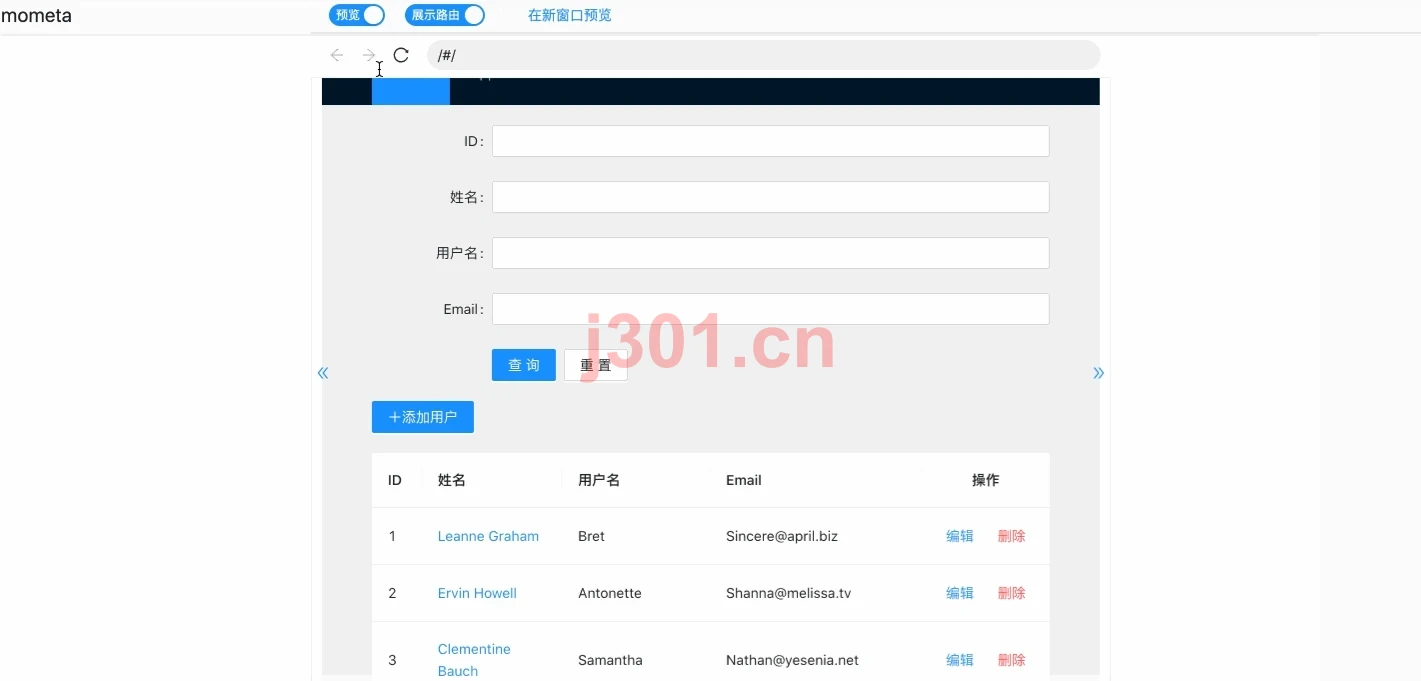
Task: Edit the Clementine Bauch row via 编辑
Action: click(960, 660)
